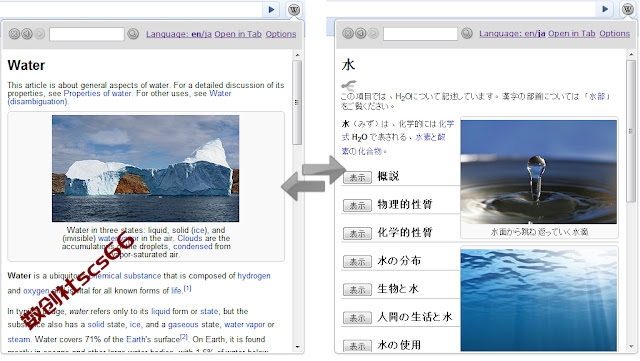Follow the 'steam' link

click(x=19, y=339)
